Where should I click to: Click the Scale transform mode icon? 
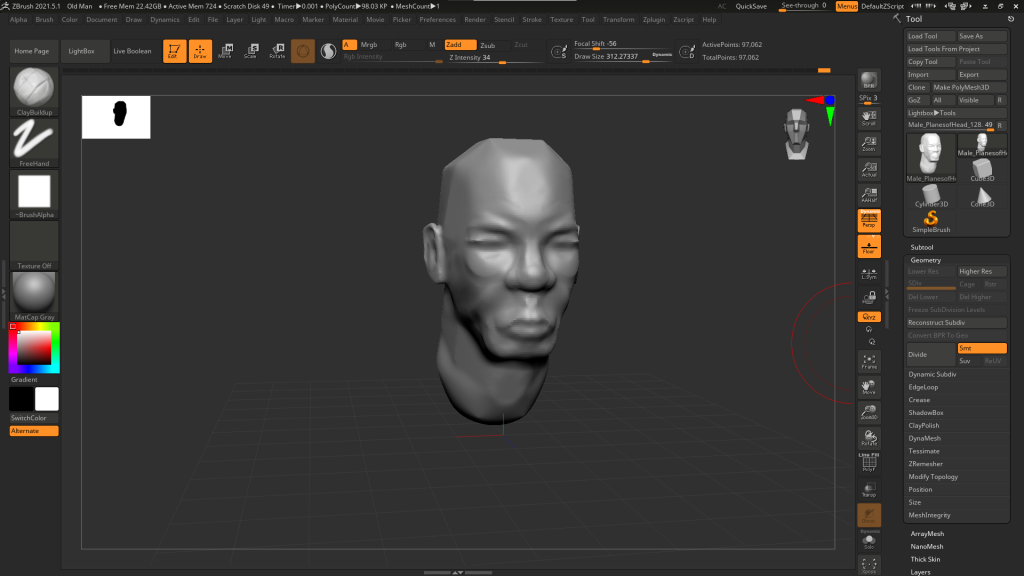[251, 51]
